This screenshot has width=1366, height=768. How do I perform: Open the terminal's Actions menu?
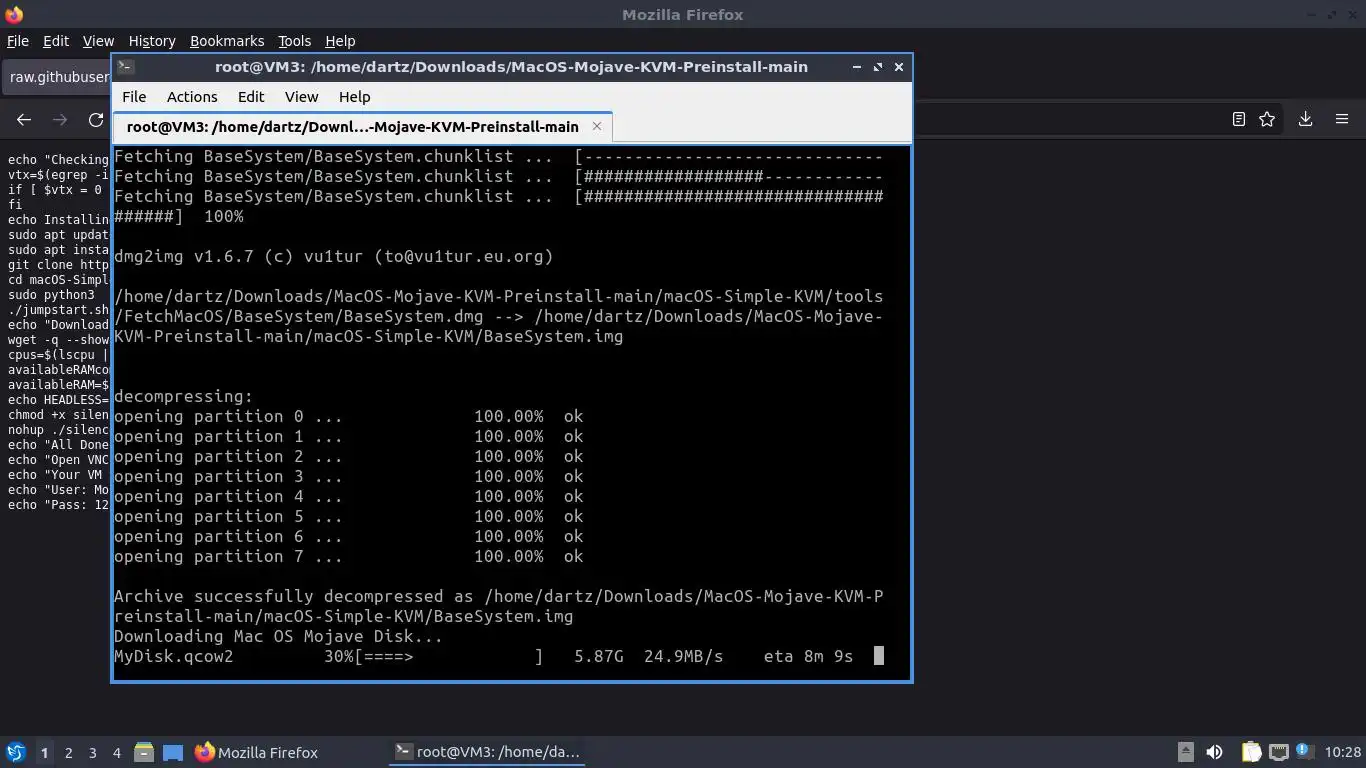click(x=192, y=97)
